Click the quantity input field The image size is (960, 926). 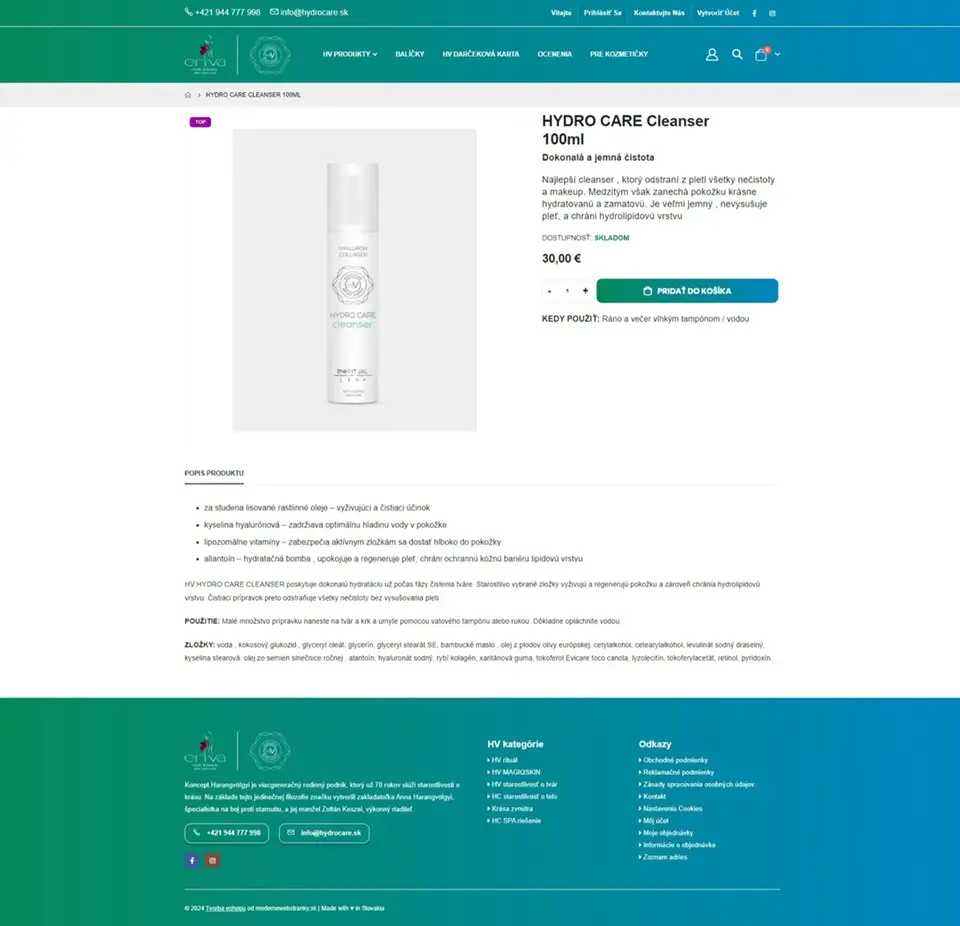[x=568, y=291]
